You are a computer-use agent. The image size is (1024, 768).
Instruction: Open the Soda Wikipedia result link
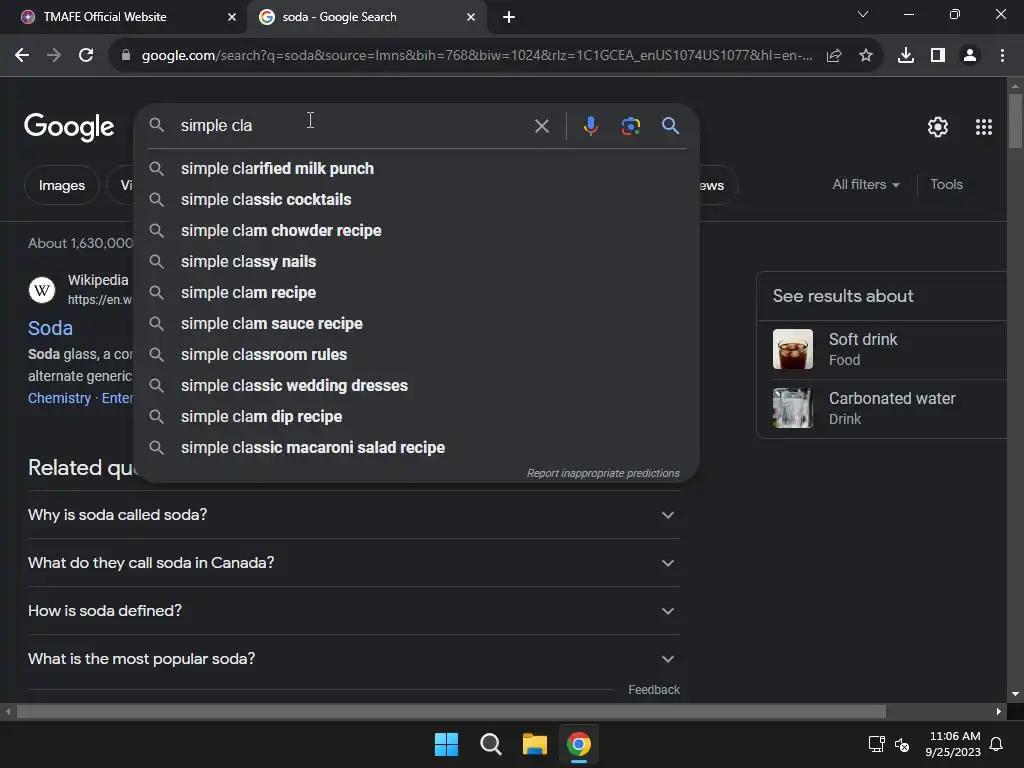point(50,328)
